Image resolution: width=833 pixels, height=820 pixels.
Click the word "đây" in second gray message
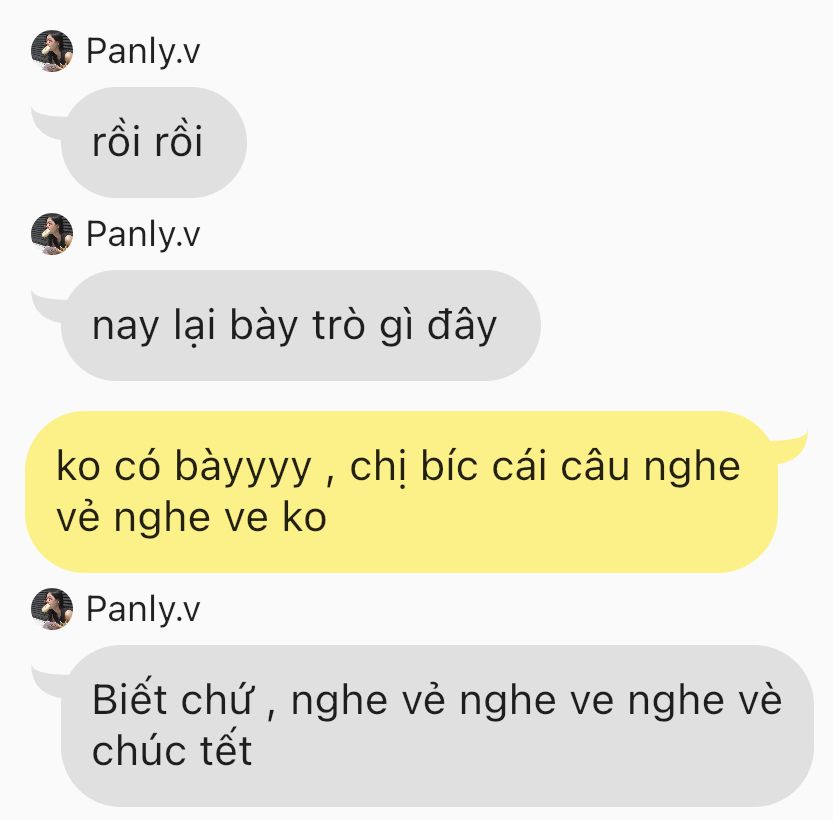(462, 326)
